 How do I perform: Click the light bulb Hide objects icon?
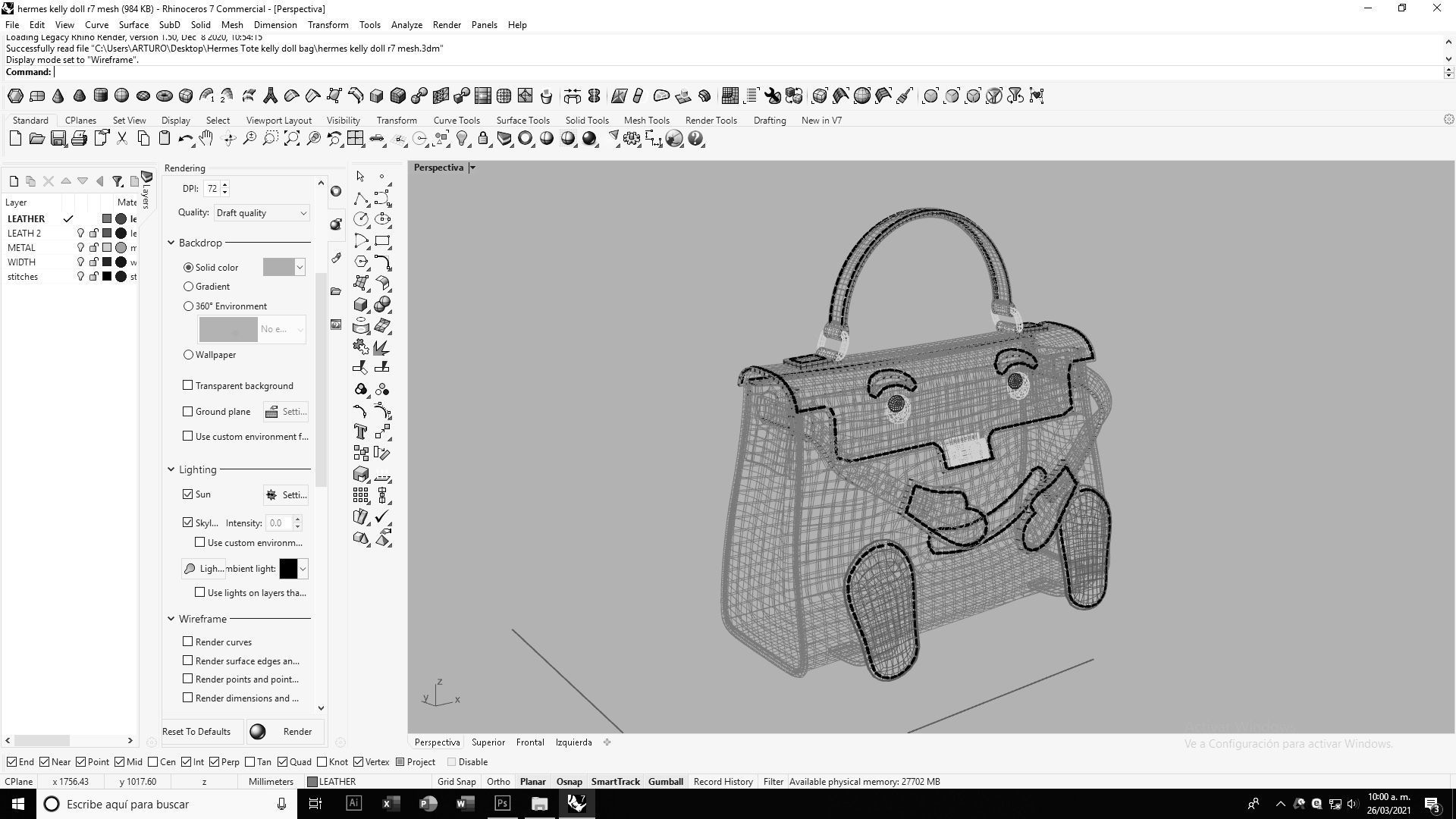click(x=462, y=139)
